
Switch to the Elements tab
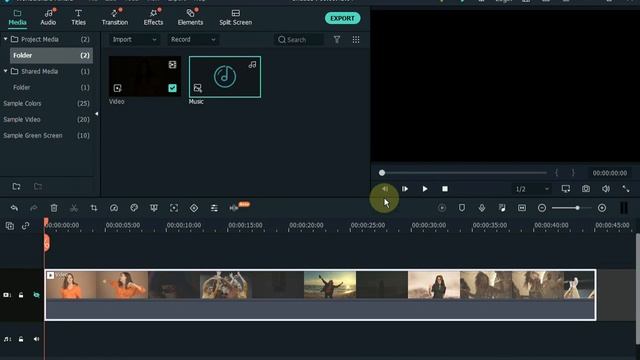[190, 18]
